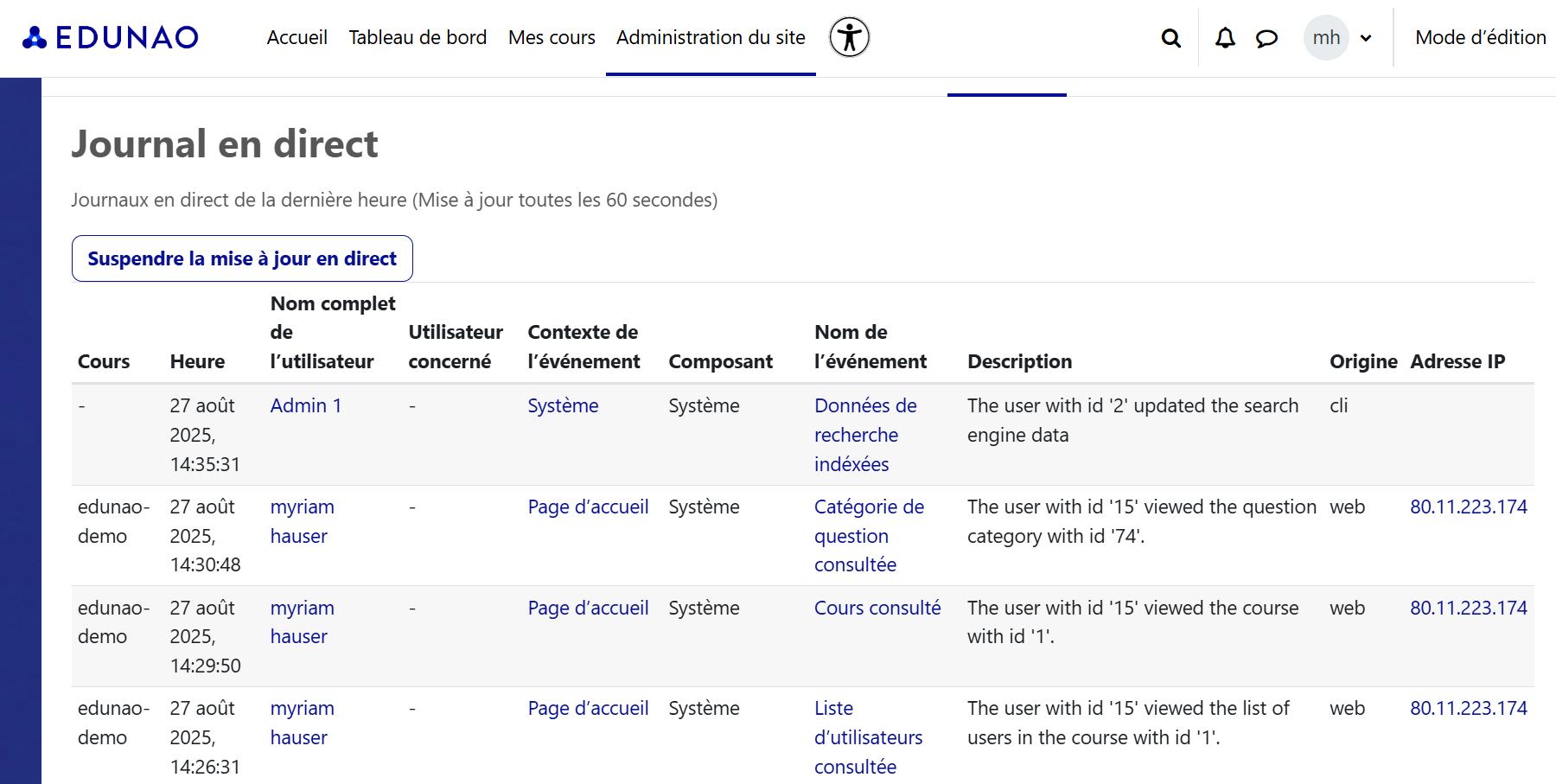Open Page d'accueil link in 14:29:50 row

tap(588, 608)
